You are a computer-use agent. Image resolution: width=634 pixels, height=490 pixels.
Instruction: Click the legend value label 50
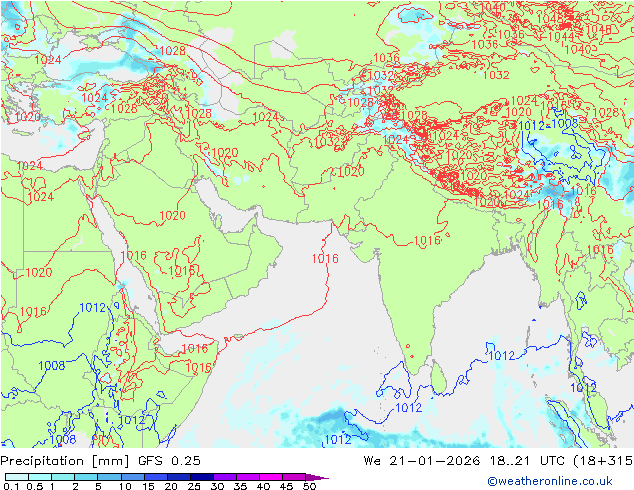click(309, 486)
